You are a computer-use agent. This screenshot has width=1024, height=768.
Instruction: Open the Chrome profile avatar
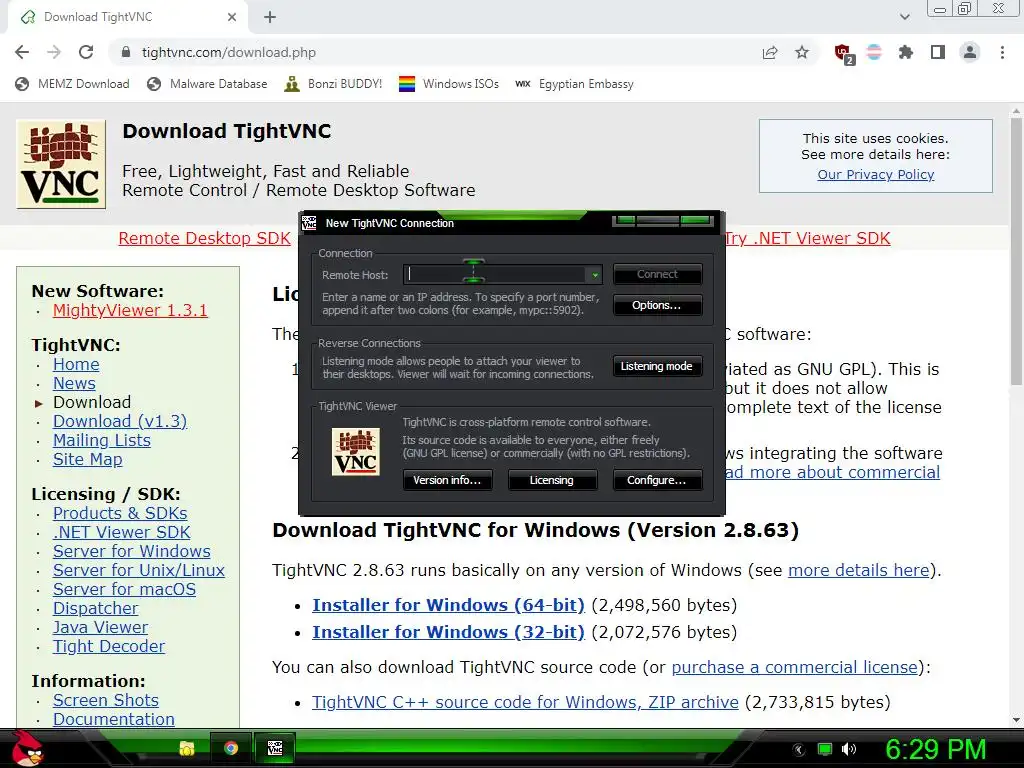970,52
